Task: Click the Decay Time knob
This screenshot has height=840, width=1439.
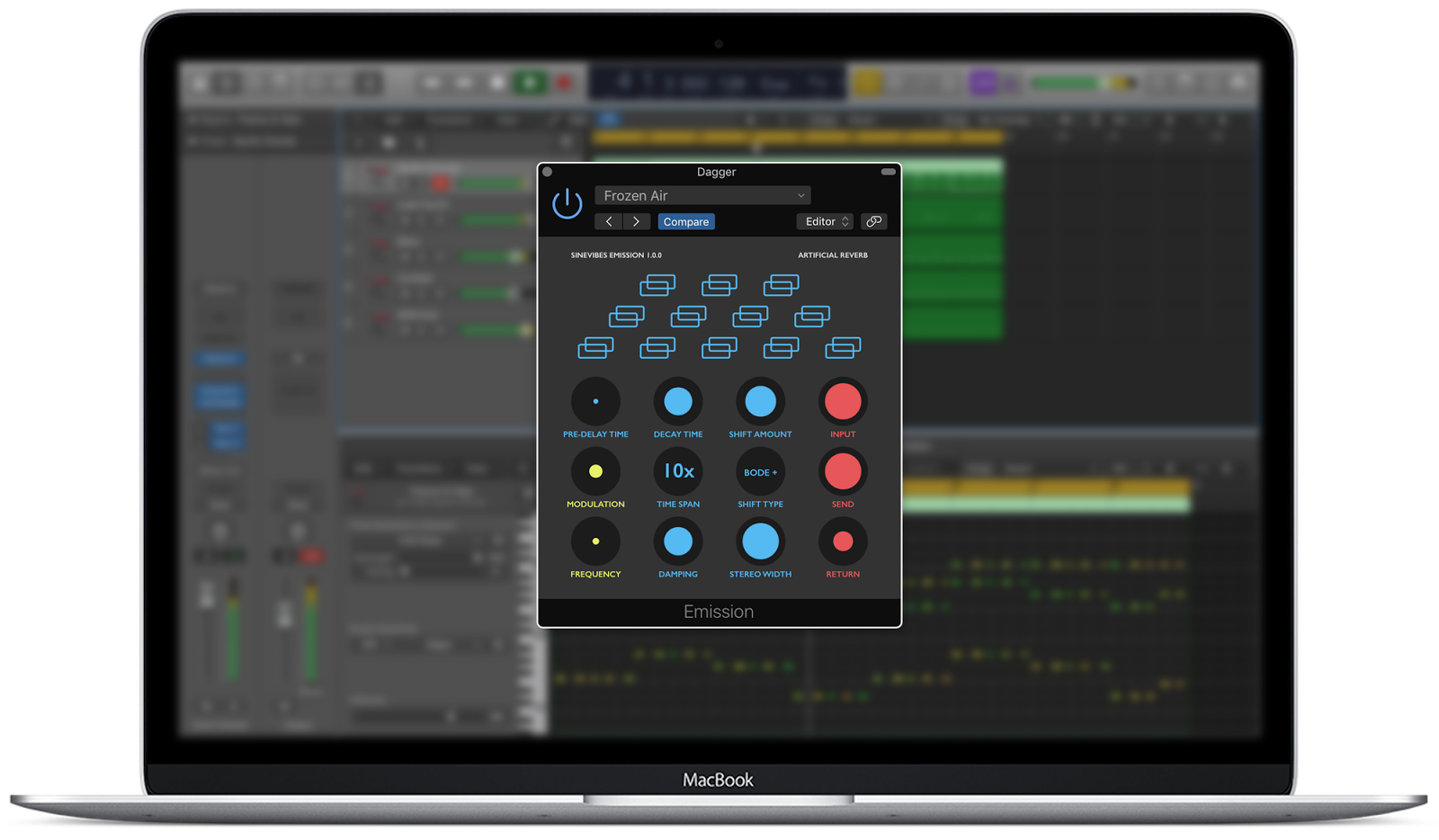Action: point(678,401)
